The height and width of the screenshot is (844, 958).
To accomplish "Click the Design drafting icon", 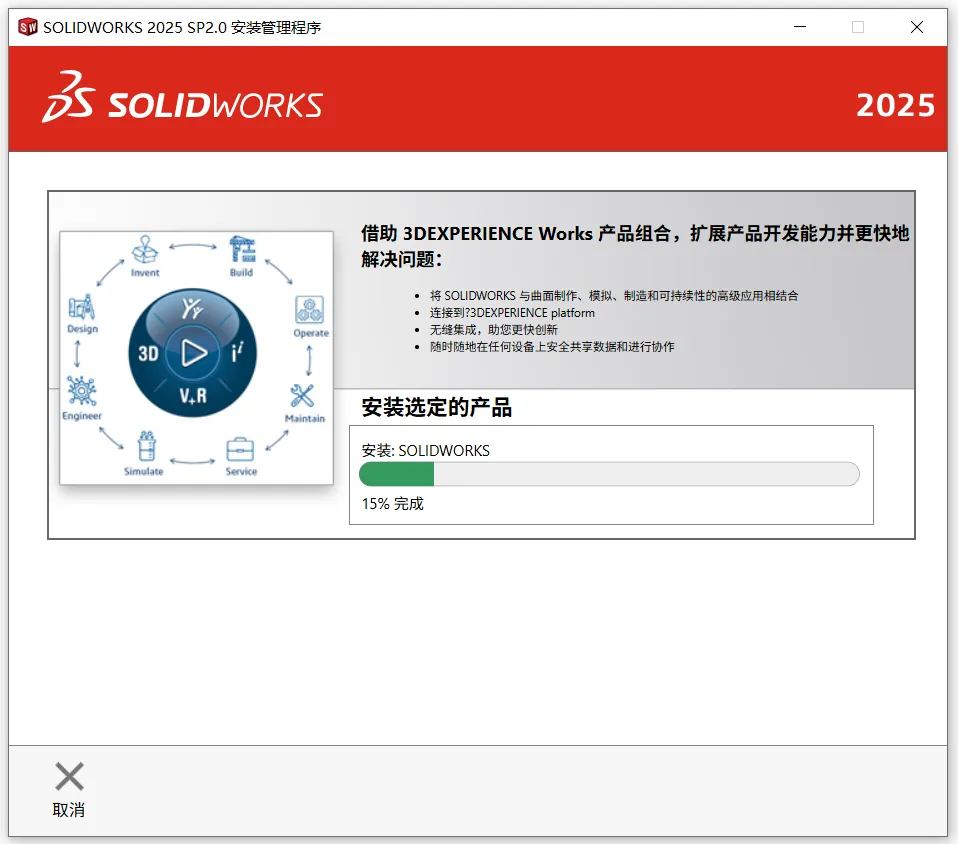I will [x=82, y=307].
